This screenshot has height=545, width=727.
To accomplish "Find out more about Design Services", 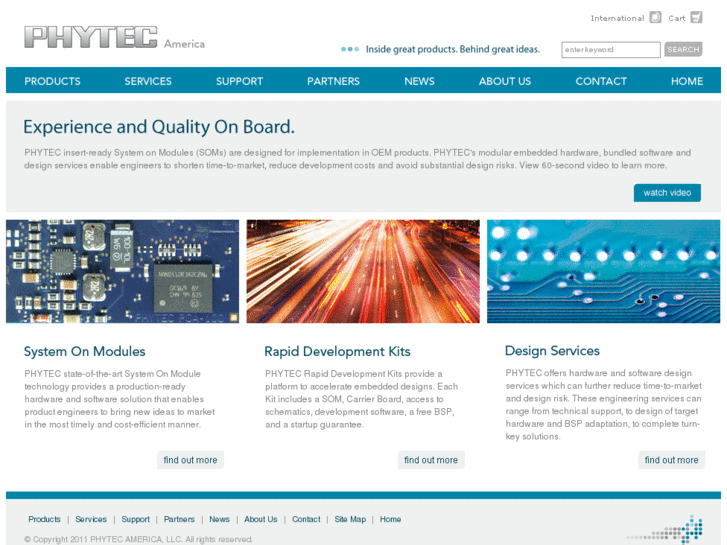I will point(671,460).
